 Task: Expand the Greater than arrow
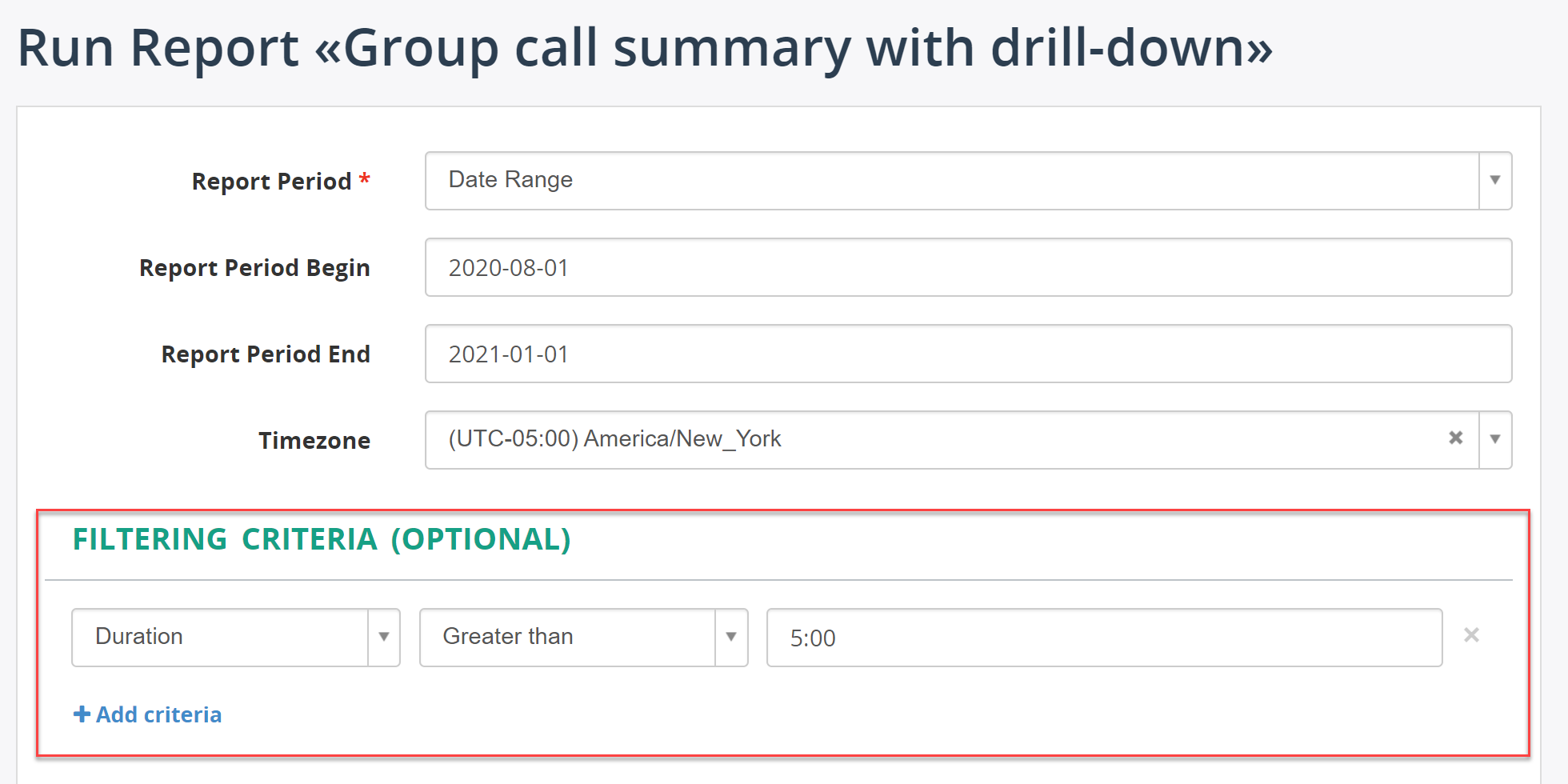coord(731,638)
